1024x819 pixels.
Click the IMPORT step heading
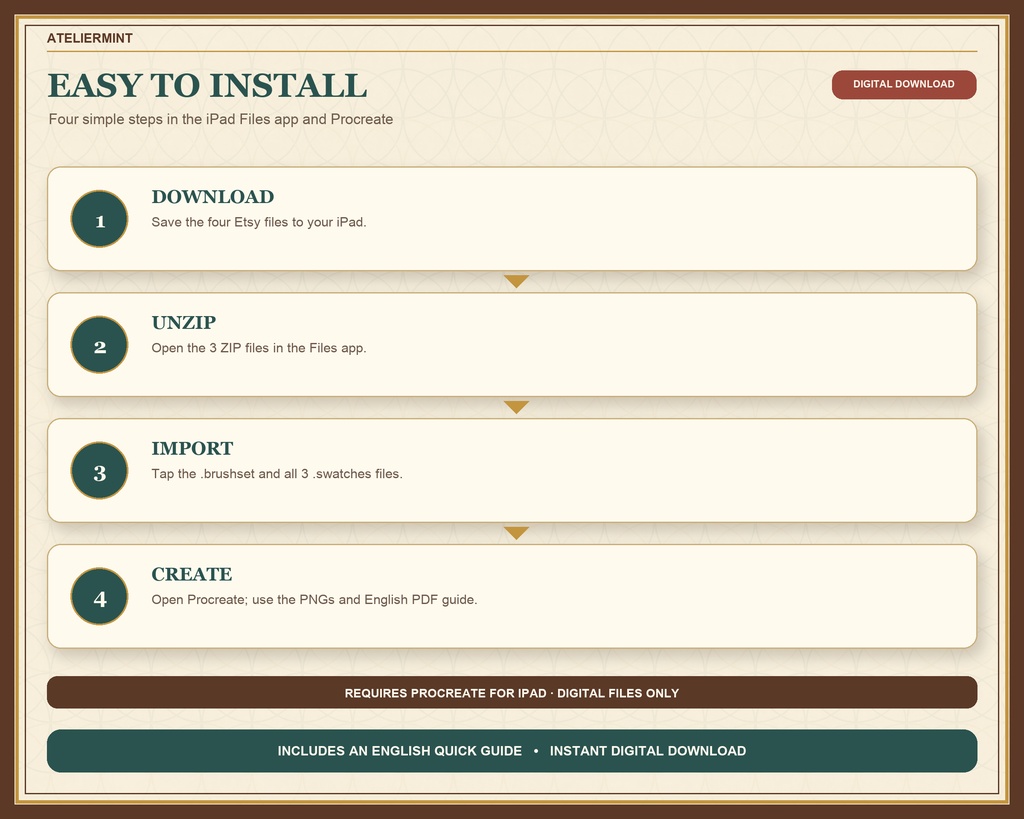pos(192,449)
